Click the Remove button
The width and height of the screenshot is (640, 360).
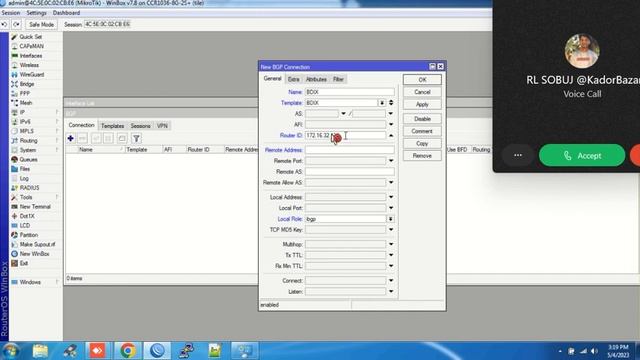pyautogui.click(x=422, y=156)
